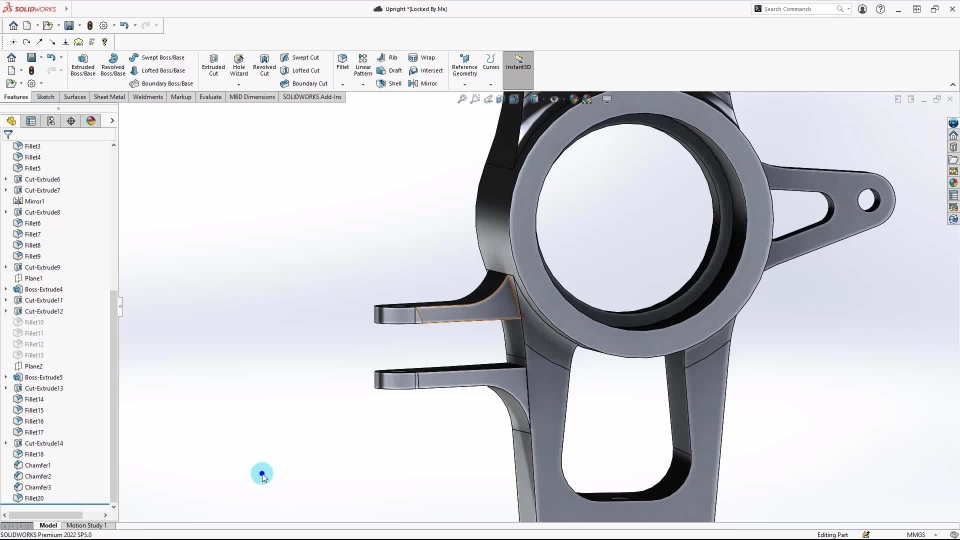Select the Fillet tool
960x540 pixels.
pyautogui.click(x=343, y=62)
